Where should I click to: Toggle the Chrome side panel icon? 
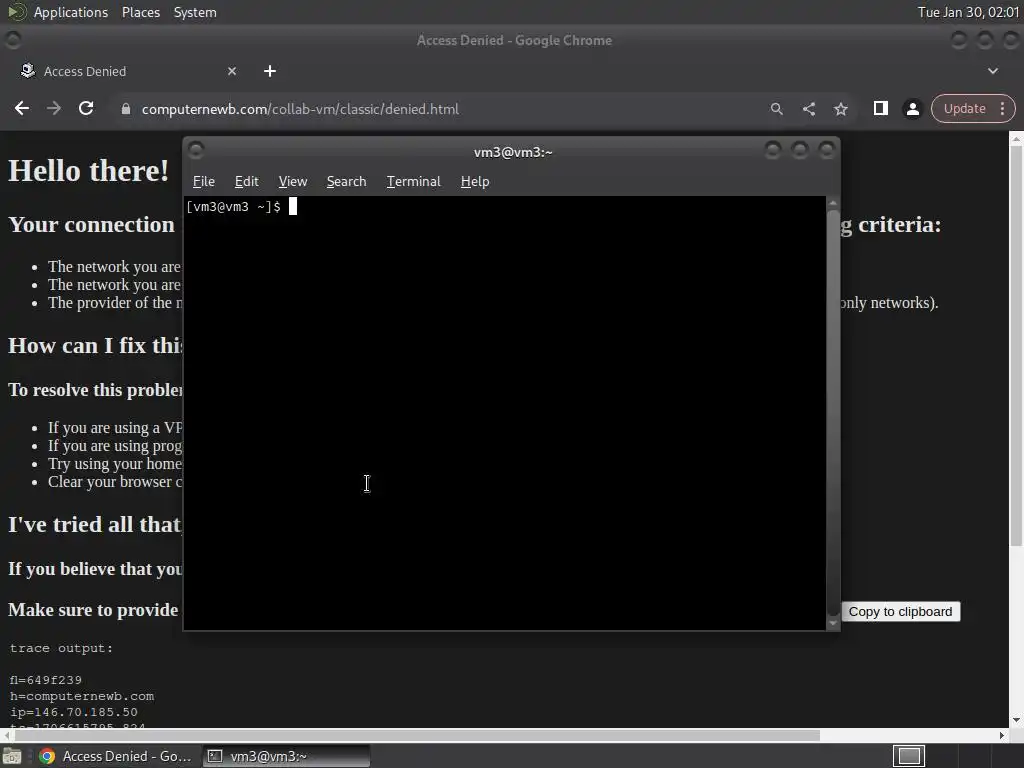pyautogui.click(x=880, y=108)
